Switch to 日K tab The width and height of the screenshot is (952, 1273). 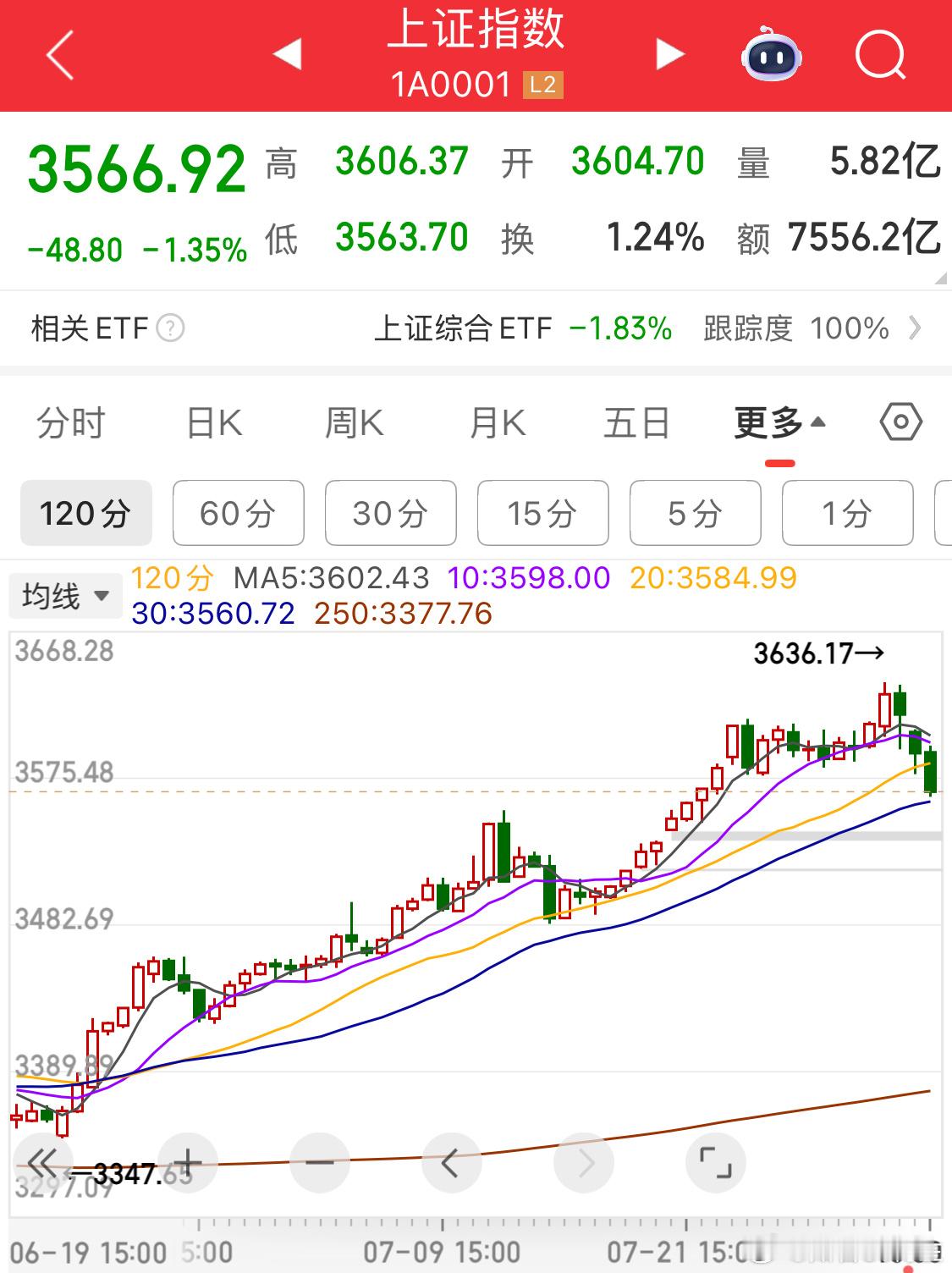[214, 422]
